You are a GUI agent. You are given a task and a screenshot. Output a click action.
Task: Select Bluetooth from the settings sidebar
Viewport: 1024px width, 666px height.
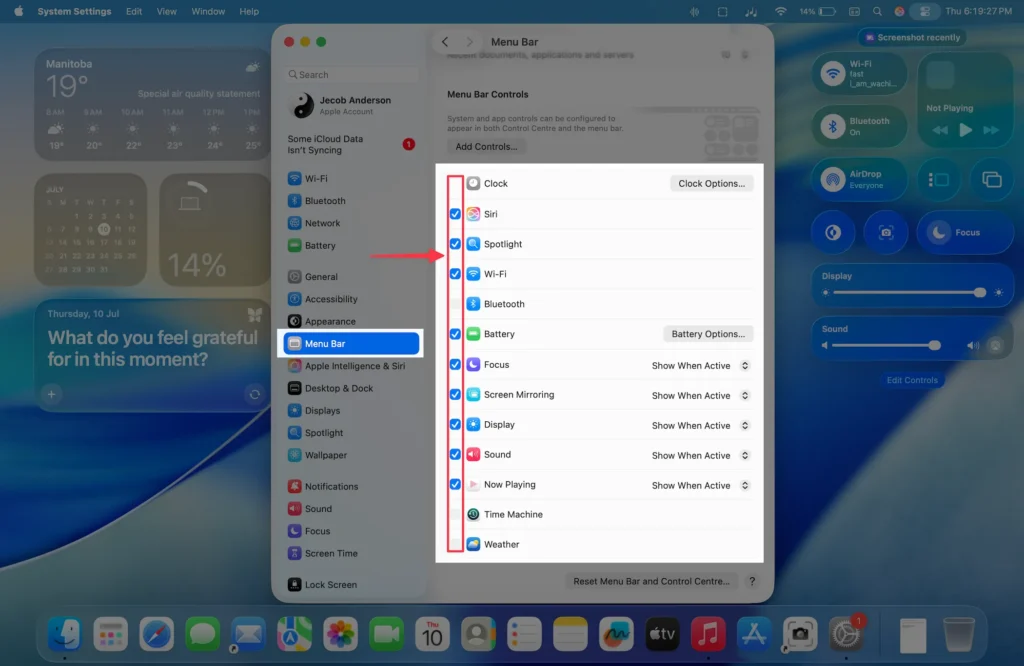pos(322,200)
